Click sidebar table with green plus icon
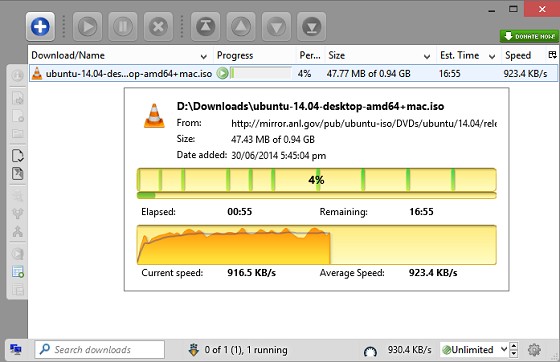560x362 pixels. tap(18, 272)
